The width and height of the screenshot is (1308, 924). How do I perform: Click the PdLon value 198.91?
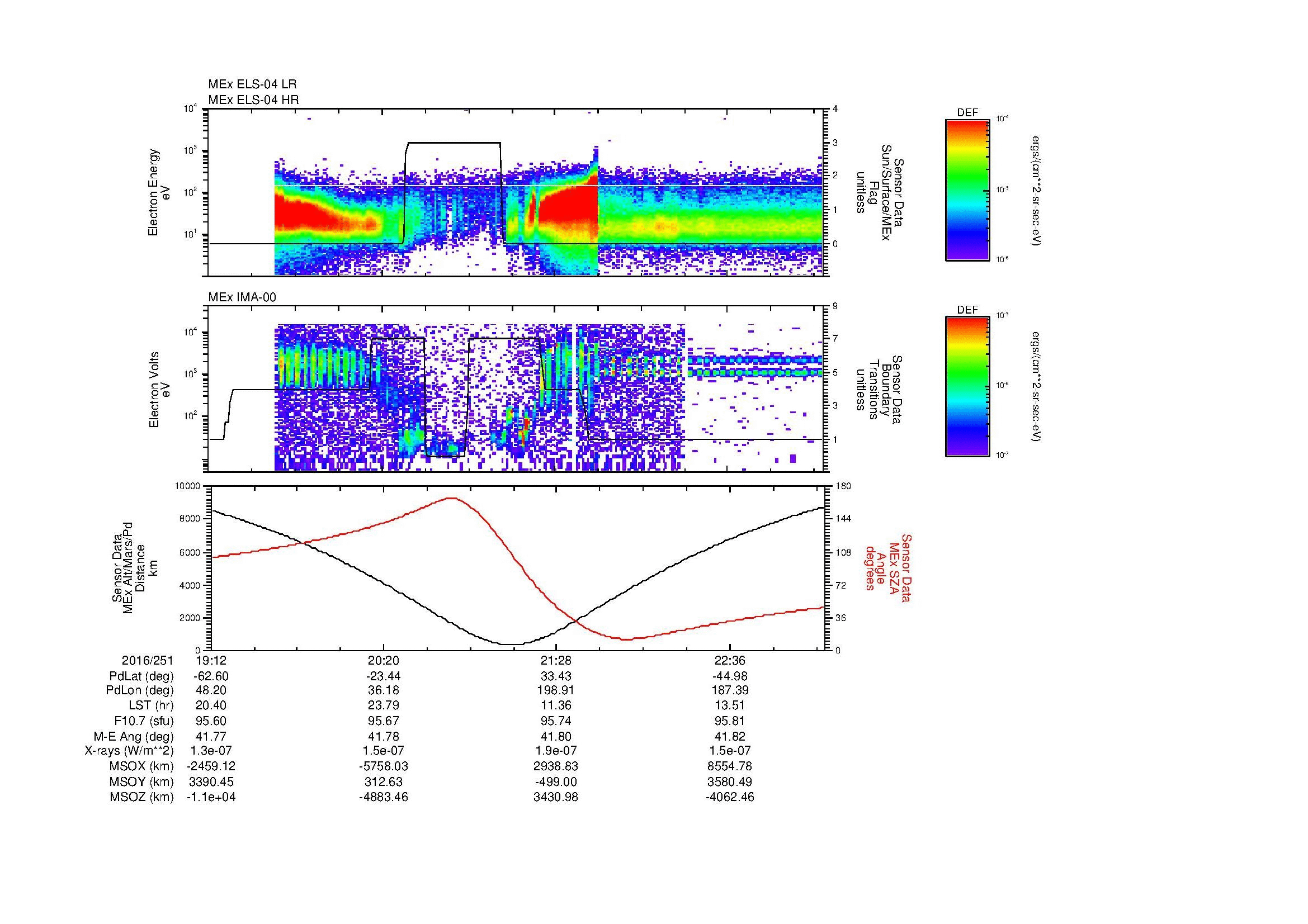[x=556, y=690]
